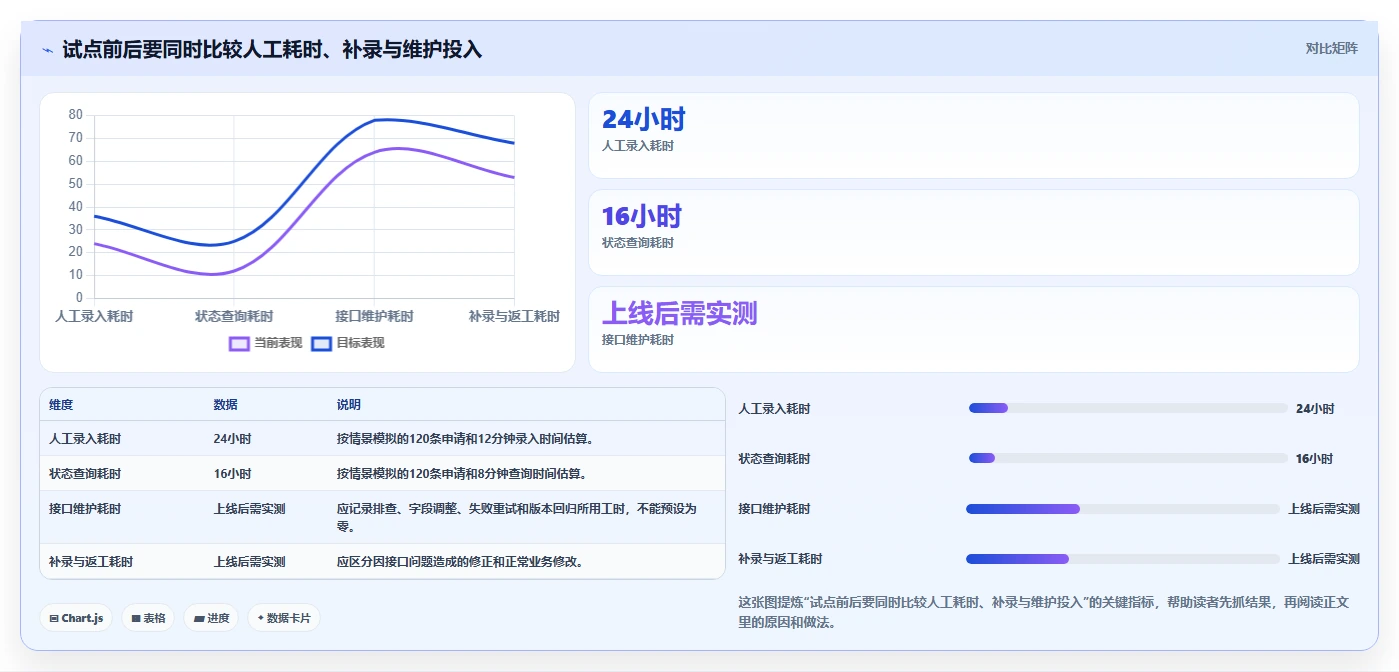Click the 接口维护耗时 progress bar
Screen dimensions: 1399x672
pos(1123,509)
